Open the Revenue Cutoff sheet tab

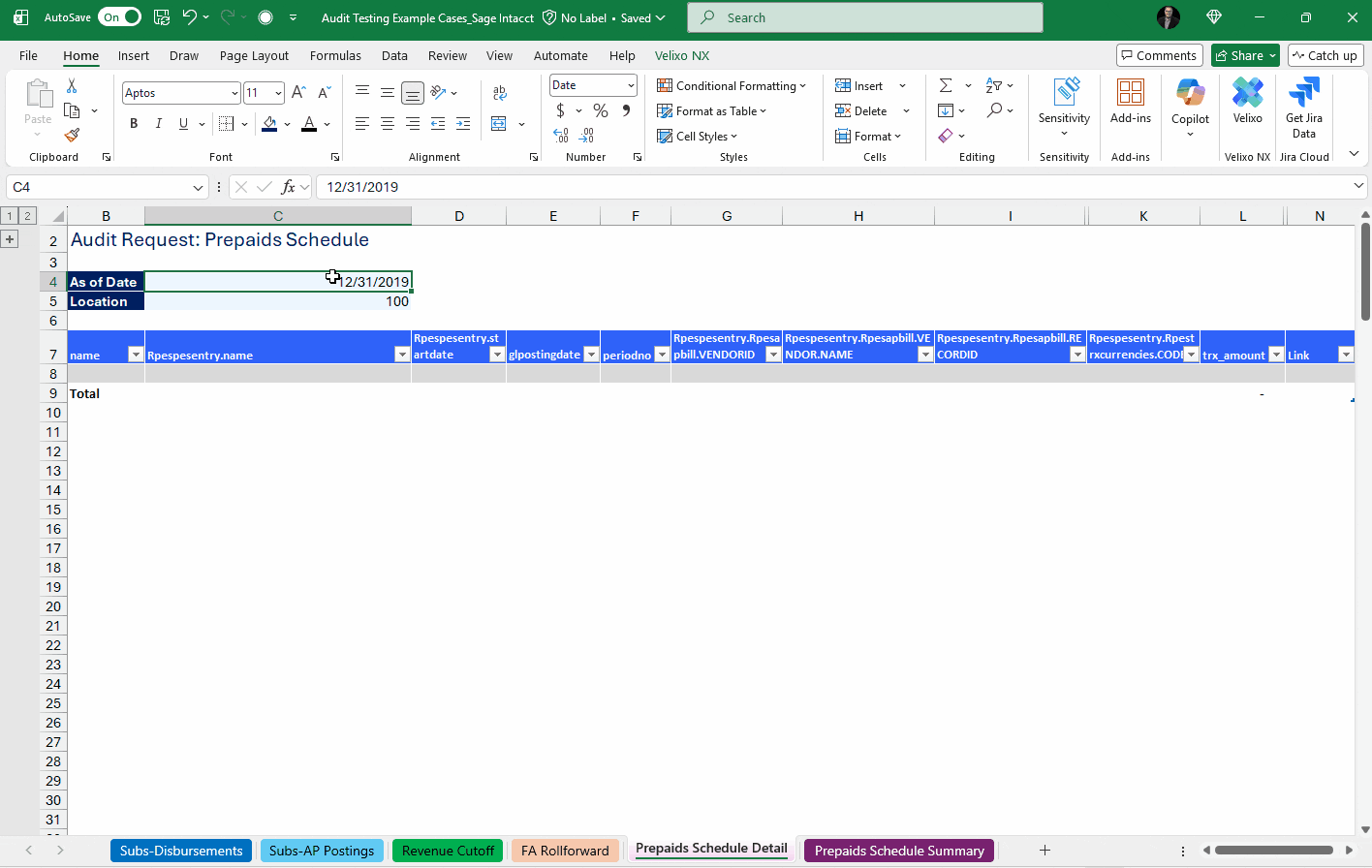click(448, 851)
